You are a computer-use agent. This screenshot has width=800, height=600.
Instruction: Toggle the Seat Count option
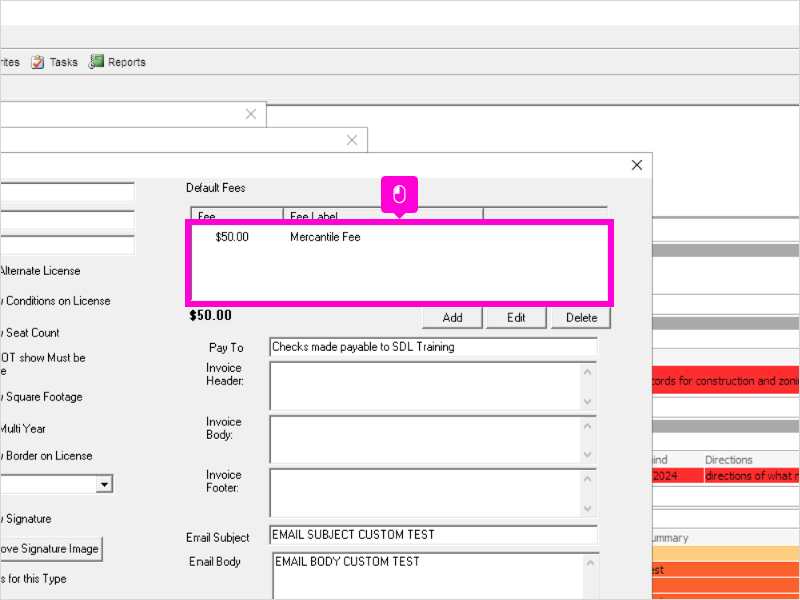(x=30, y=333)
